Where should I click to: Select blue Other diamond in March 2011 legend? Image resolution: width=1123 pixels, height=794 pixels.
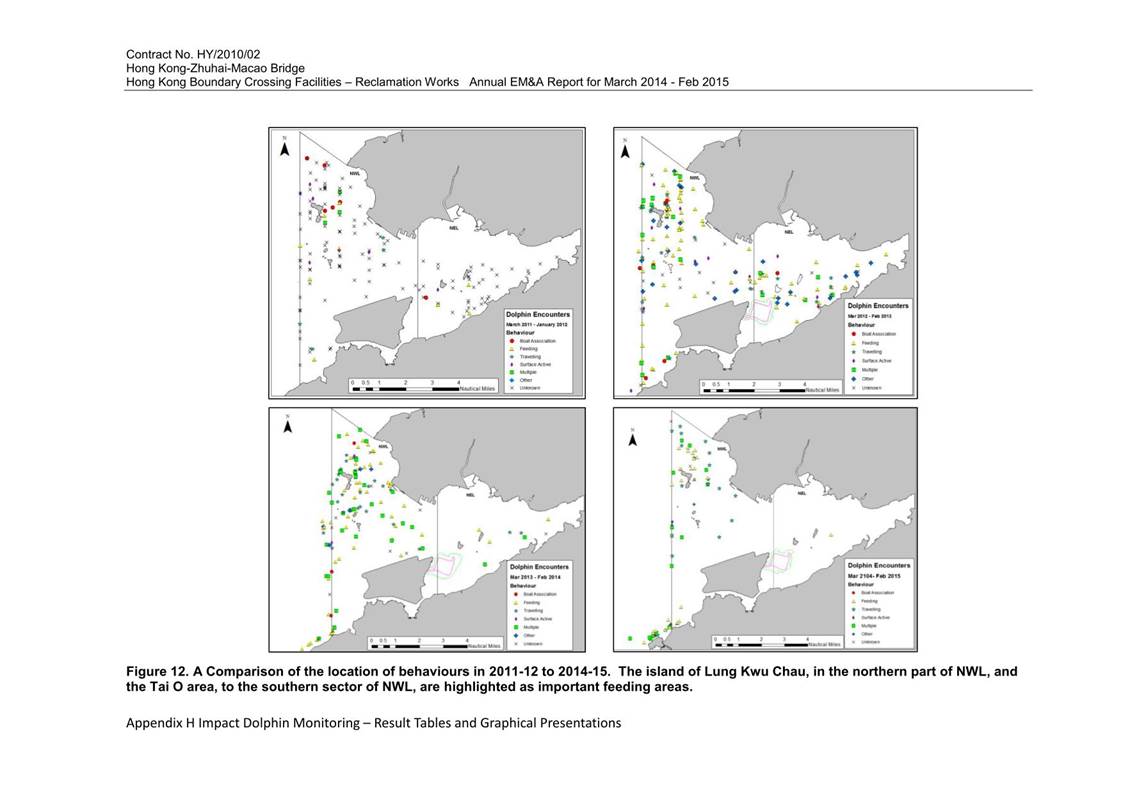click(x=511, y=380)
